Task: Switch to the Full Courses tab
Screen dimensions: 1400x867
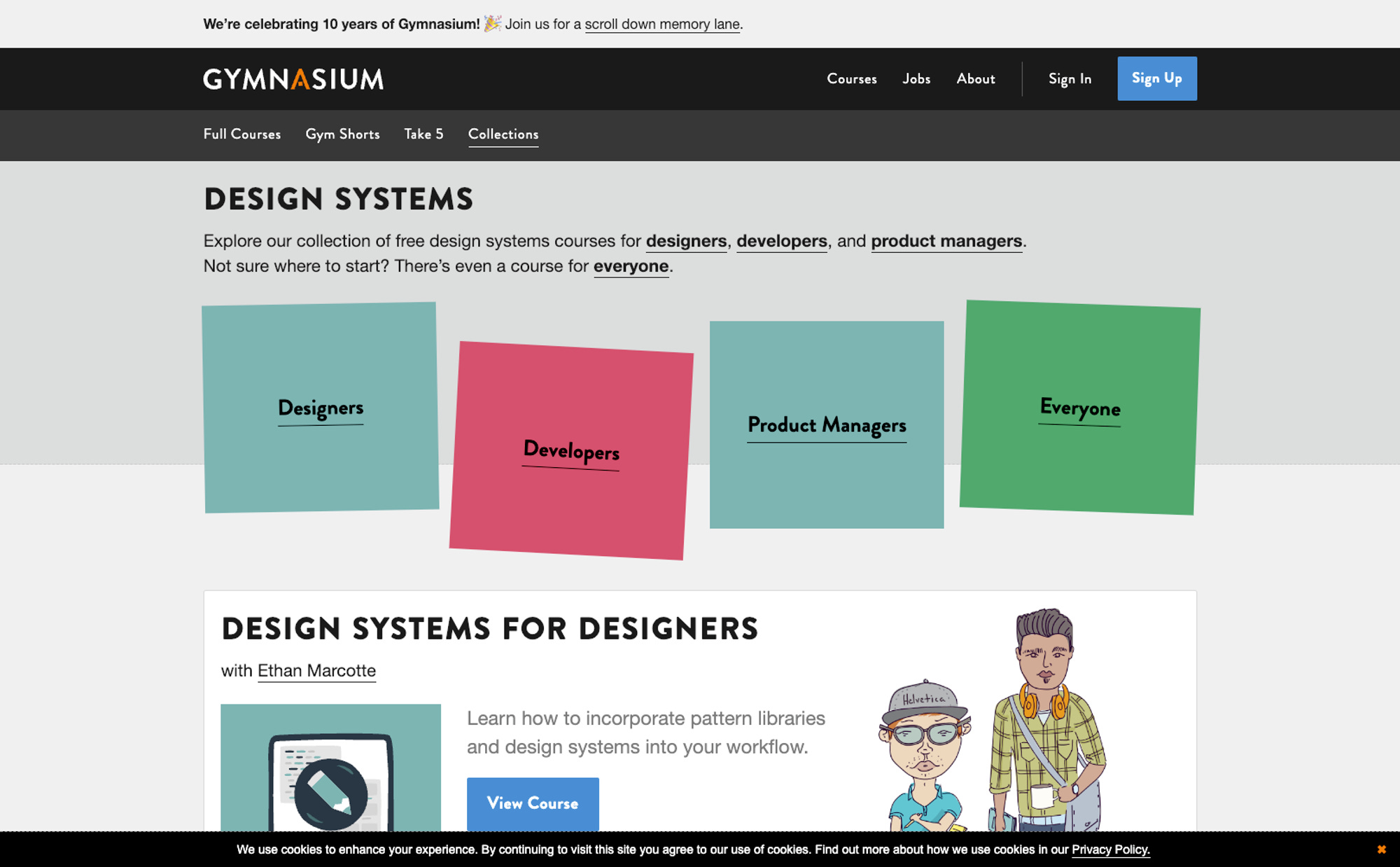Action: pos(241,134)
